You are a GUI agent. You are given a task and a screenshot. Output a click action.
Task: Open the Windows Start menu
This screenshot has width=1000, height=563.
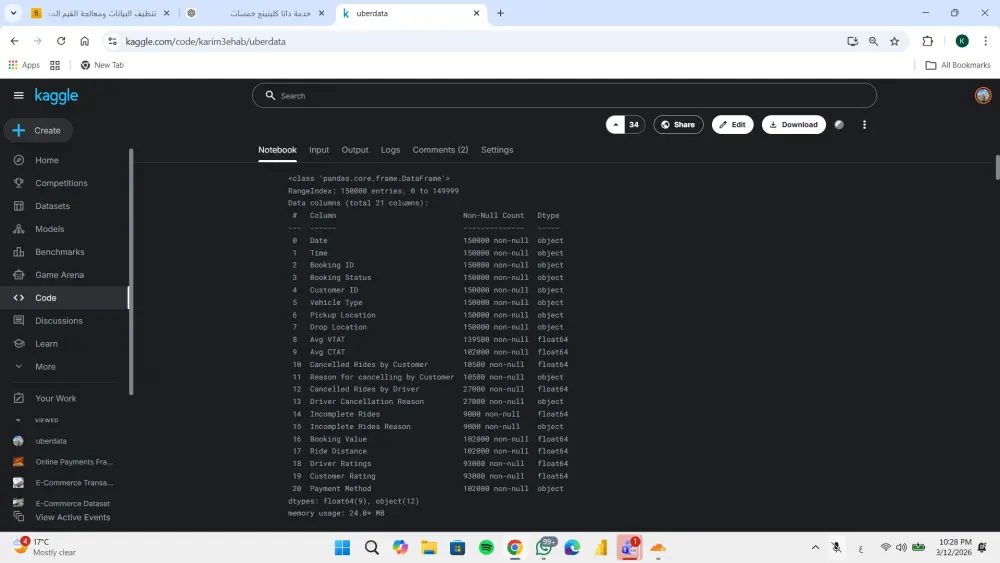342,548
